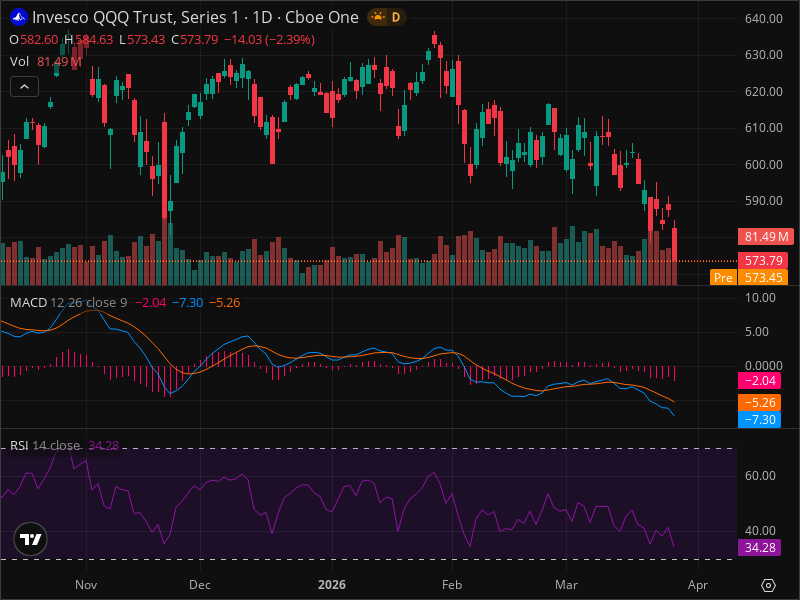Click the red 573.79 last price label

[x=763, y=261]
